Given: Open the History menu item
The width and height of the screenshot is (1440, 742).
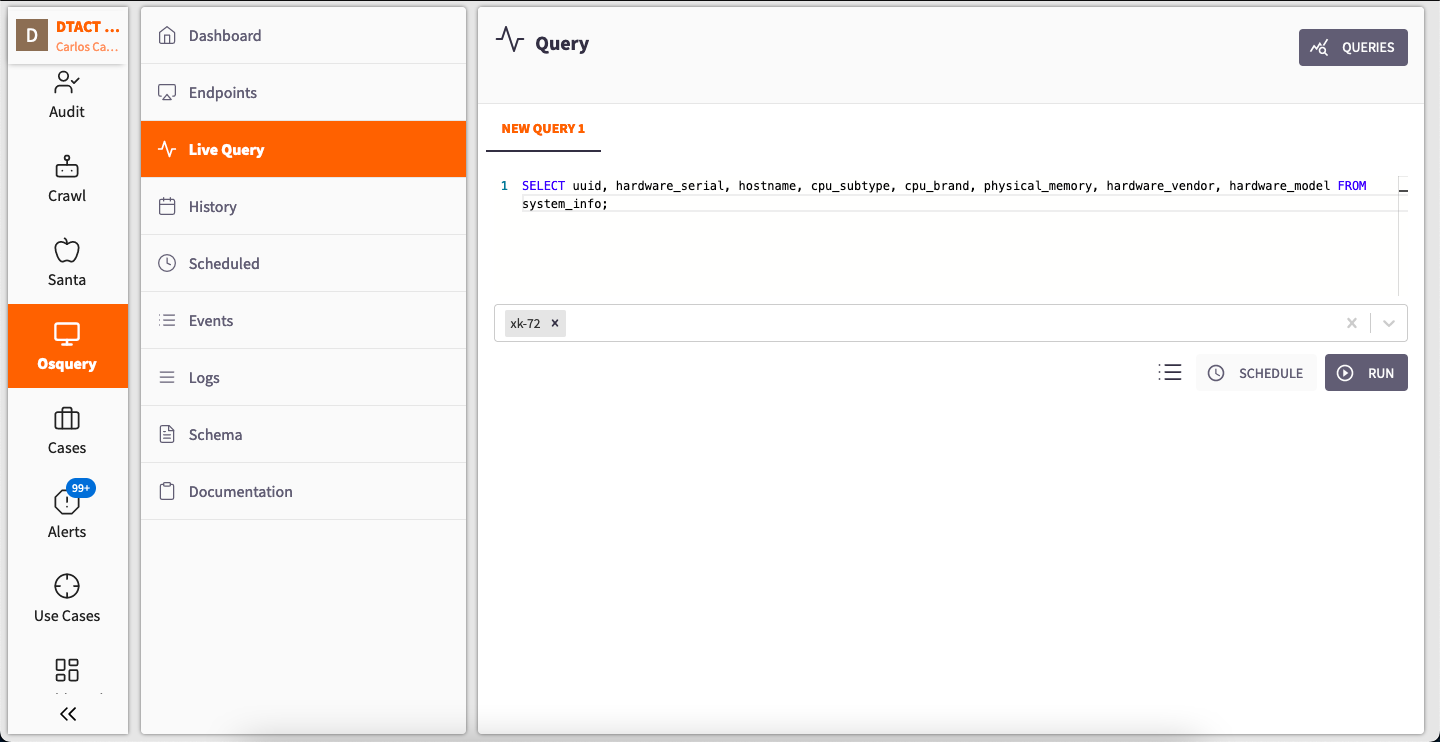Looking at the screenshot, I should point(303,207).
